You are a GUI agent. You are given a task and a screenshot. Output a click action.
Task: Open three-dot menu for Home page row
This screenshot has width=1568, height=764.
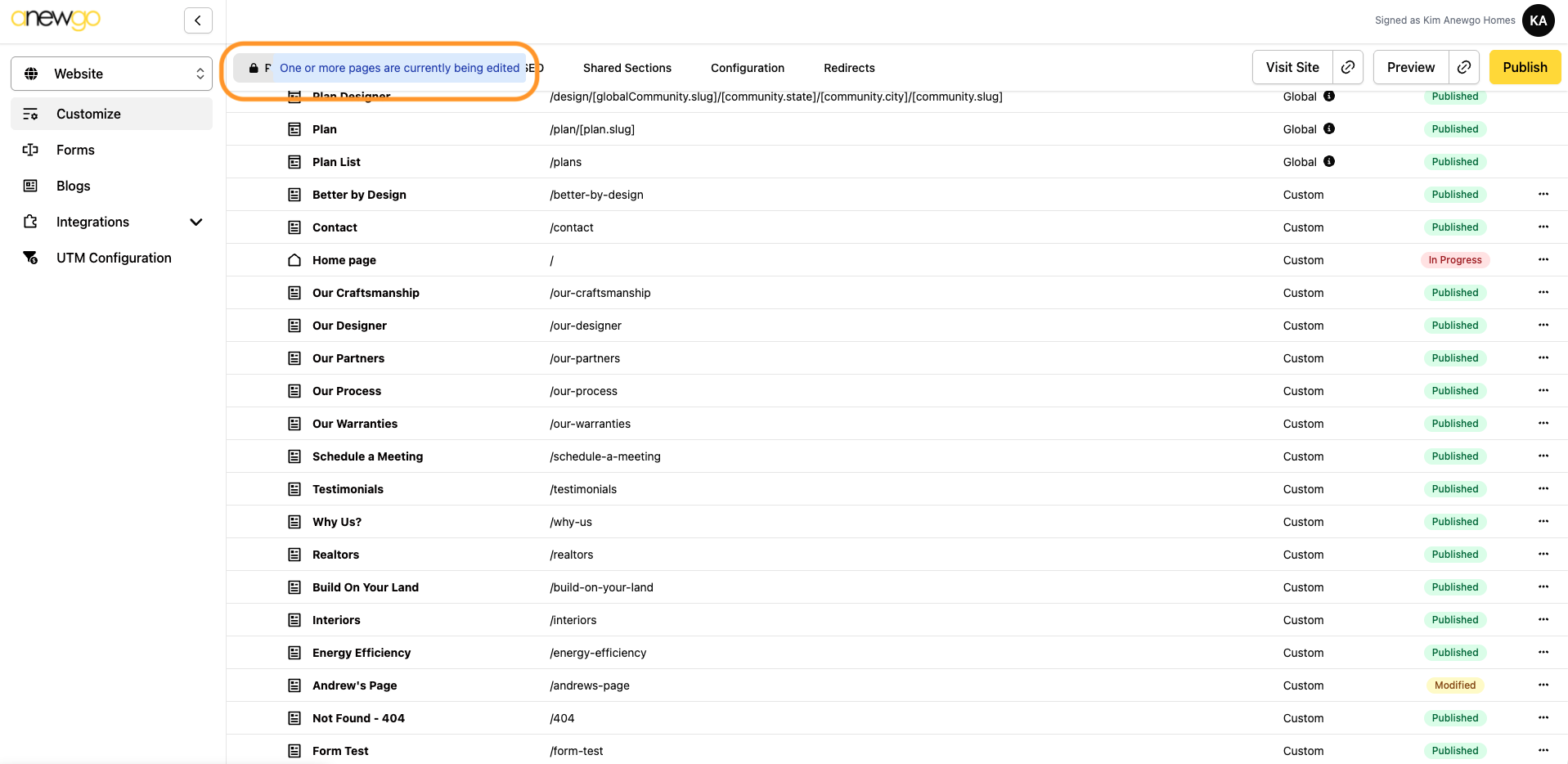click(x=1543, y=259)
